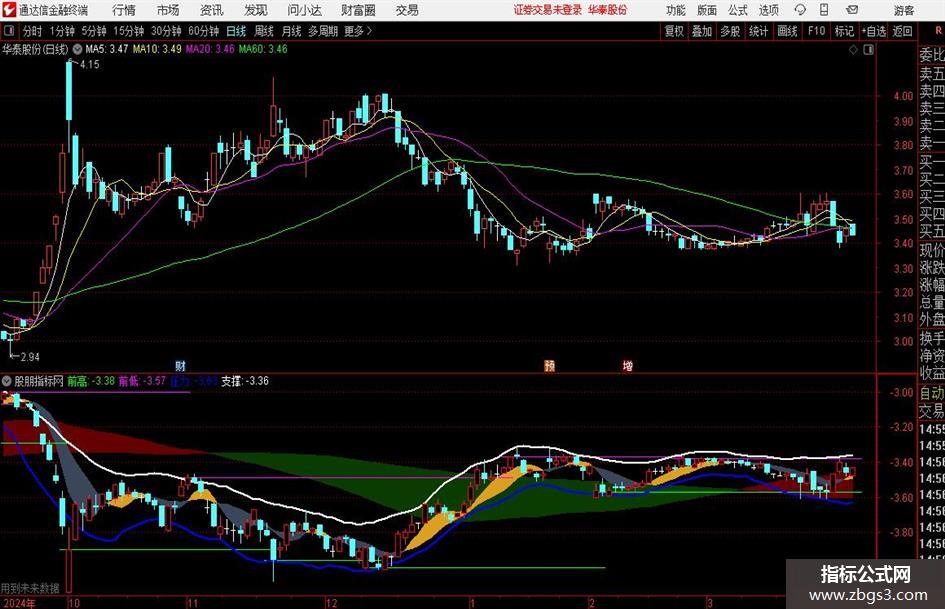This screenshot has width=945, height=609.
Task: Open the 市场 menu
Action: coord(168,10)
